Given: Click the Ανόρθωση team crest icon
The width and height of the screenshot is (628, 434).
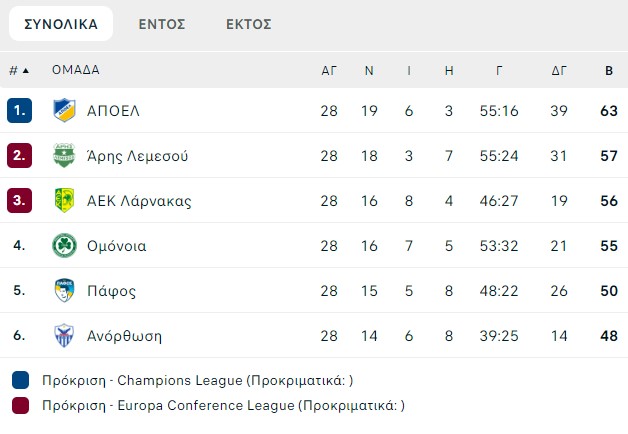Looking at the screenshot, I should tap(64, 336).
